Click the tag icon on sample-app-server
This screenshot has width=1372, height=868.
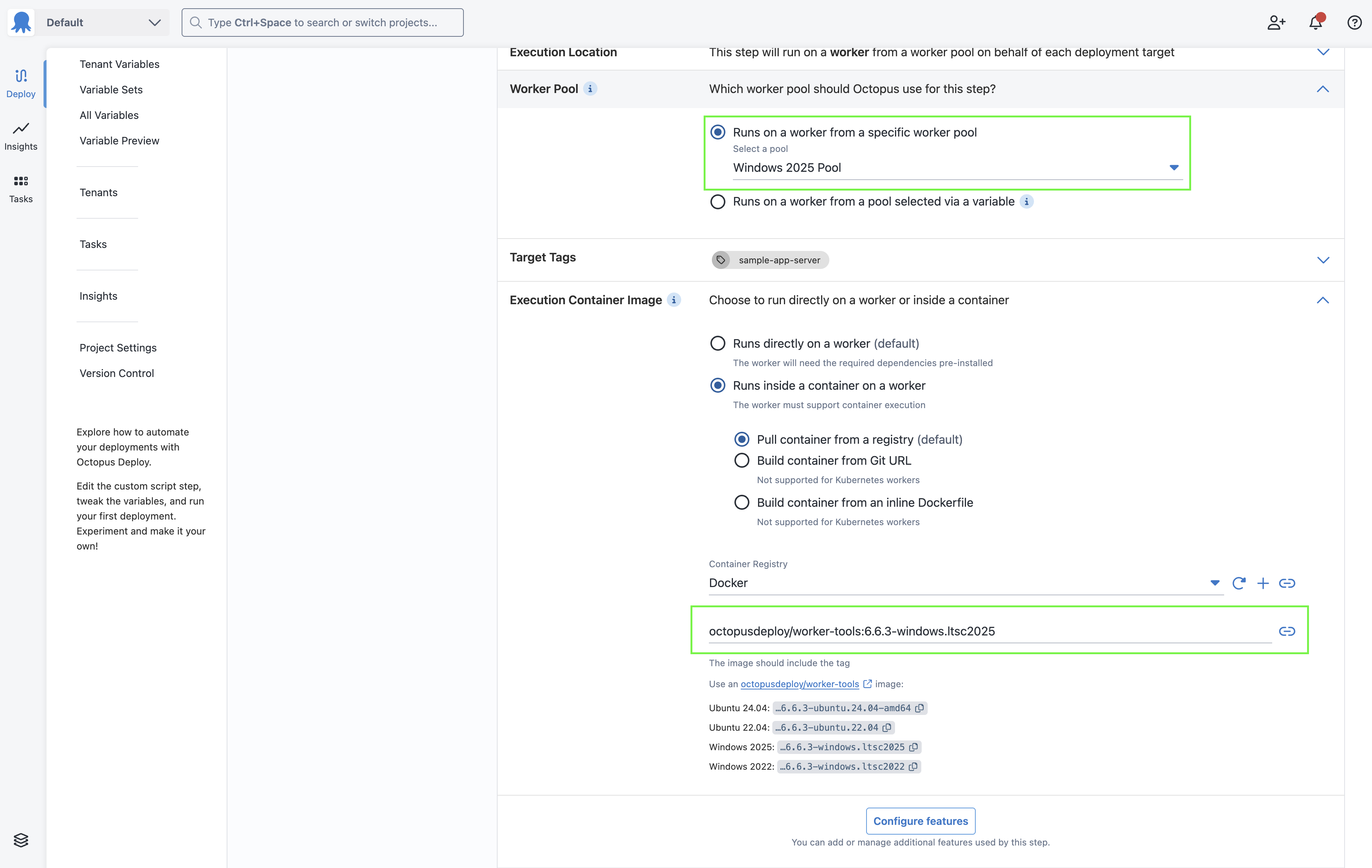[721, 260]
